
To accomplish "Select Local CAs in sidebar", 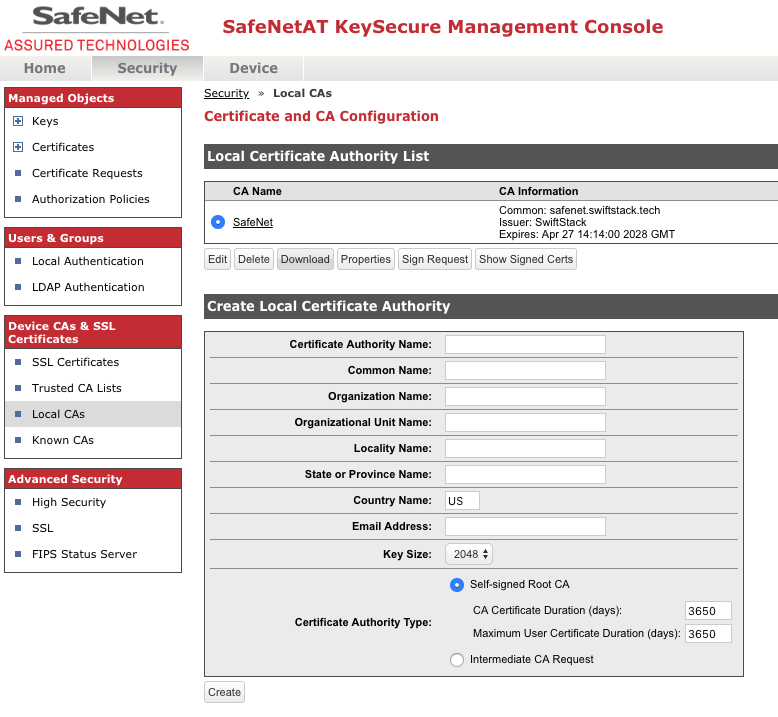I will pyautogui.click(x=59, y=414).
